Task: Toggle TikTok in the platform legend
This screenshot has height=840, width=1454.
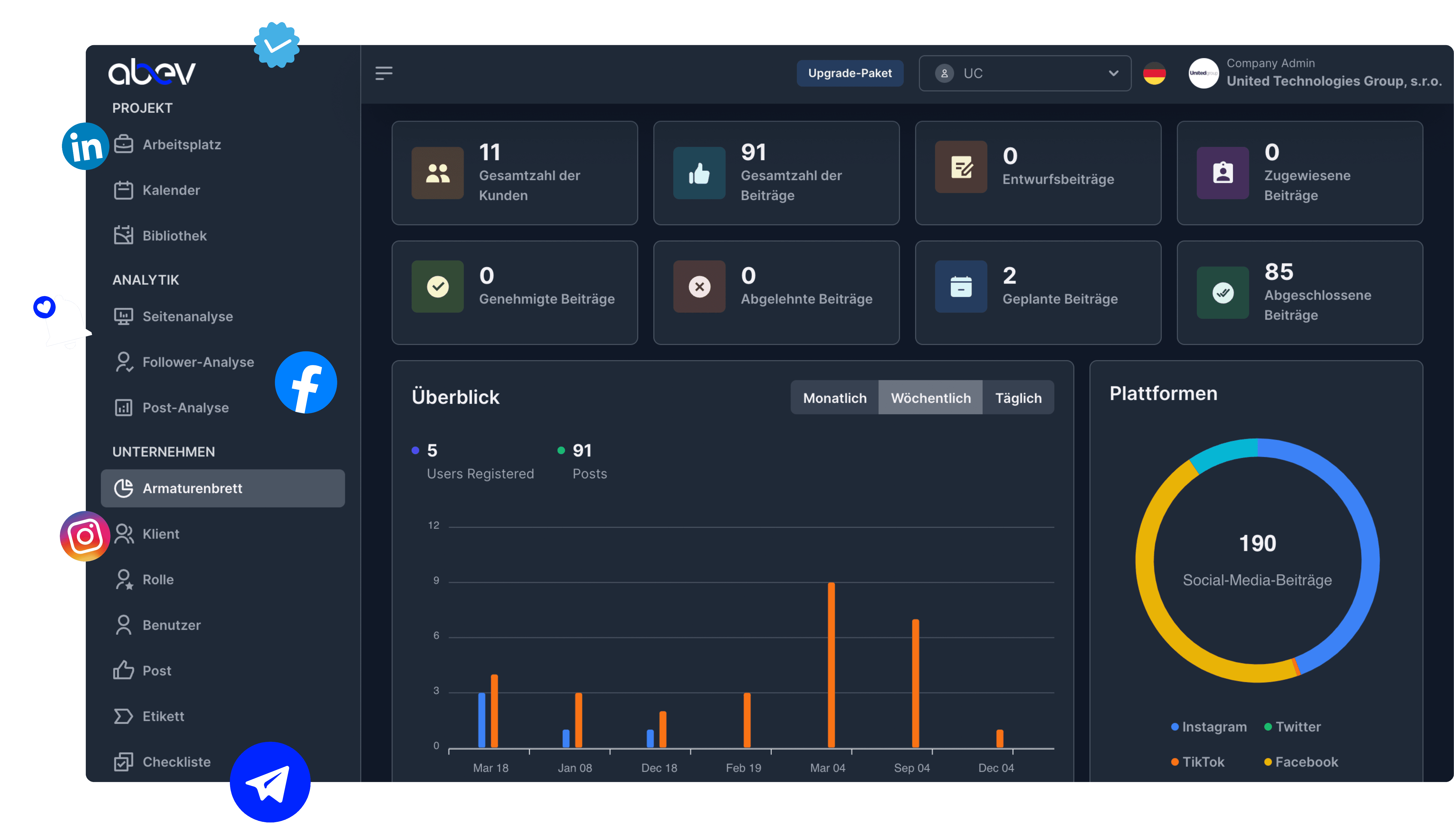Action: pos(1198,762)
